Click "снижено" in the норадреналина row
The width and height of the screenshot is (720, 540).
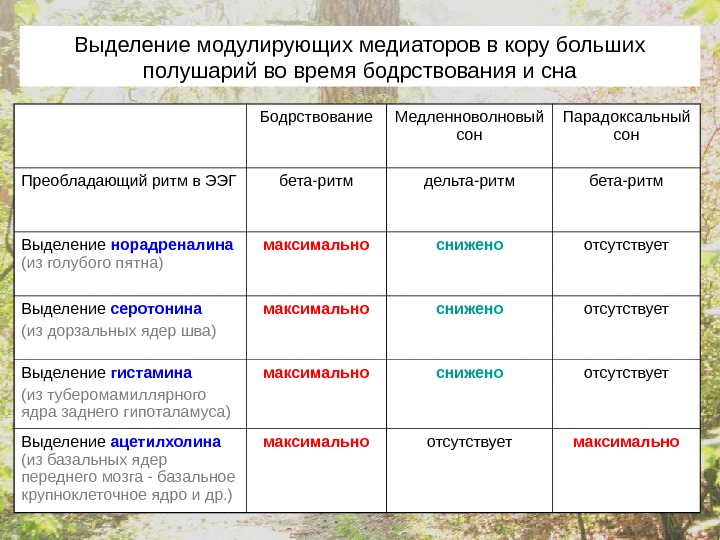click(x=469, y=245)
